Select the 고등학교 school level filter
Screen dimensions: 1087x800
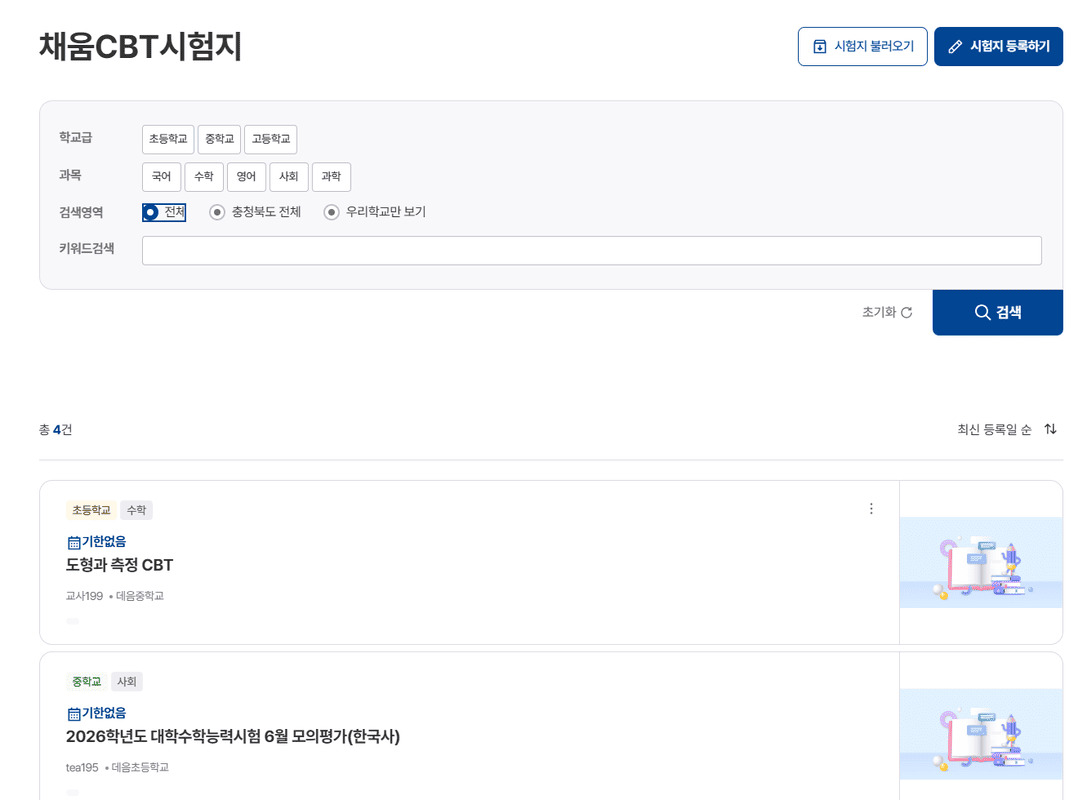tap(270, 139)
